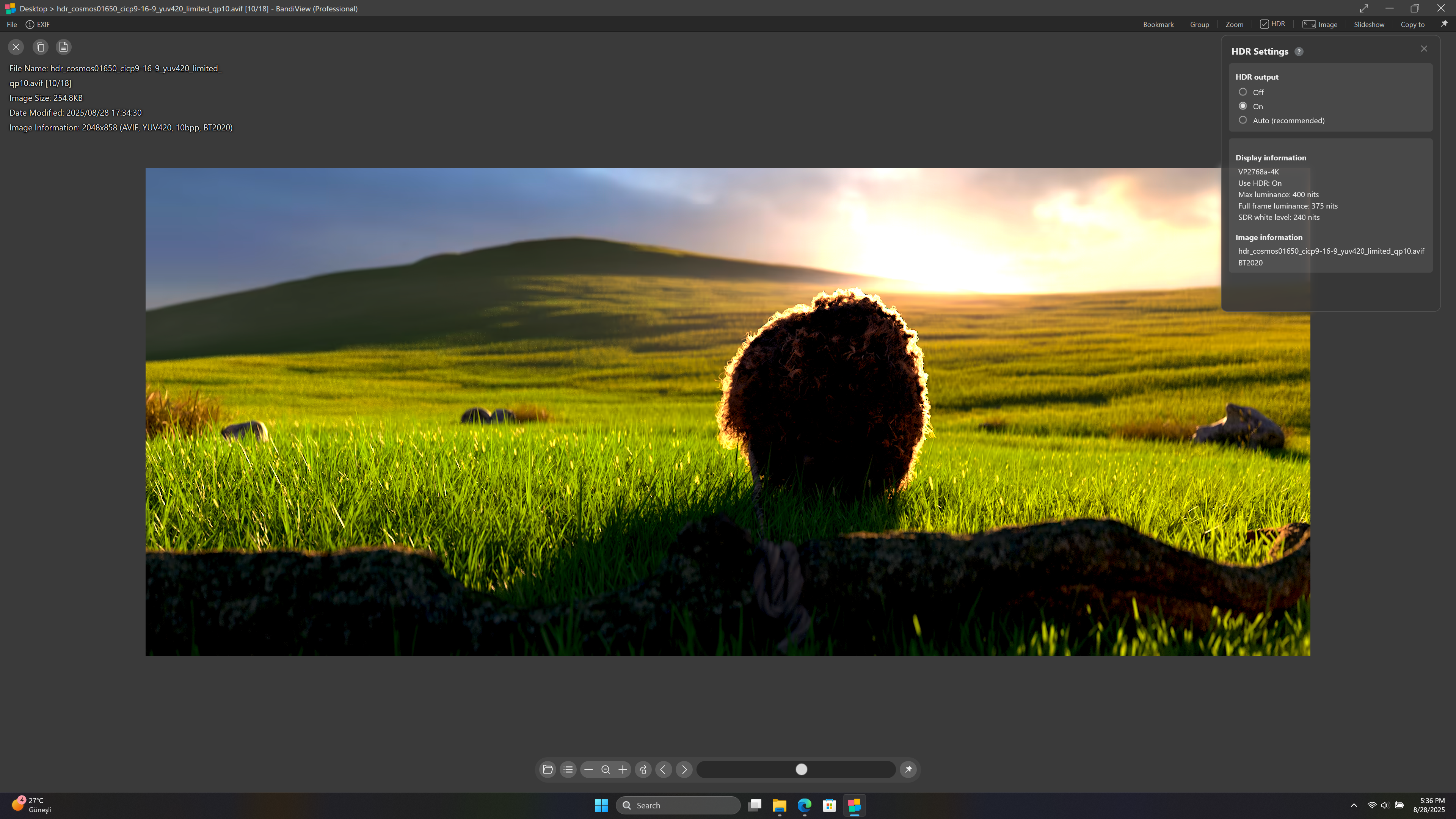Open the Zoom menu
This screenshot has height=819, width=1456.
click(1235, 24)
